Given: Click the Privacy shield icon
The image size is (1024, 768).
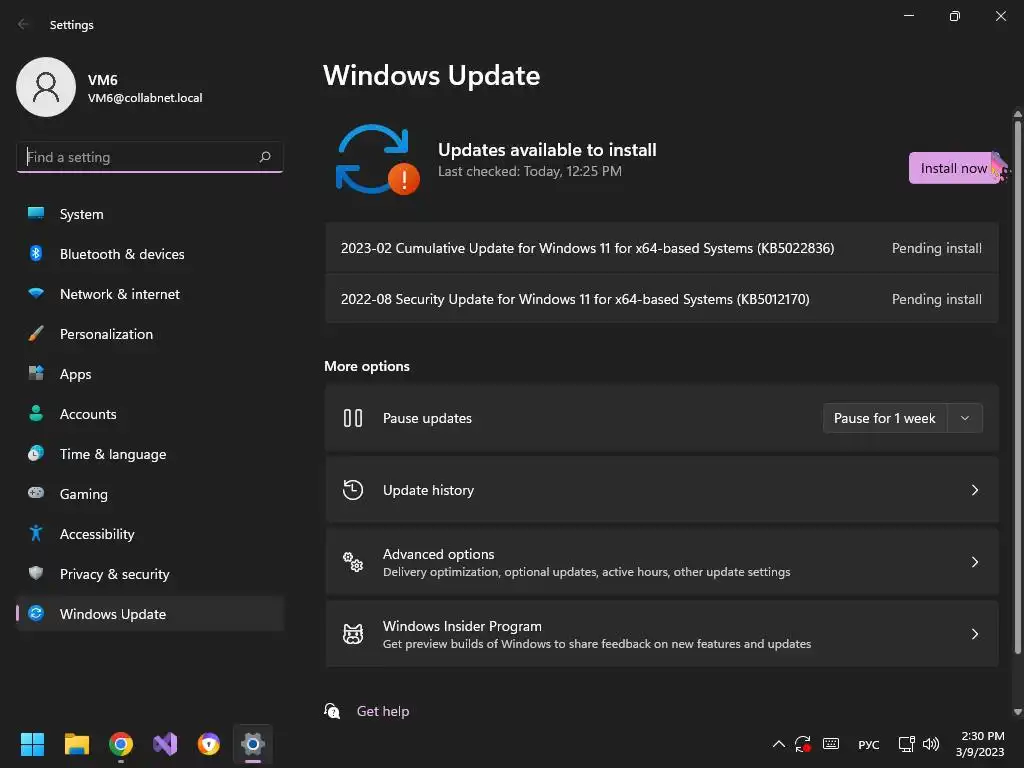Looking at the screenshot, I should (x=36, y=573).
